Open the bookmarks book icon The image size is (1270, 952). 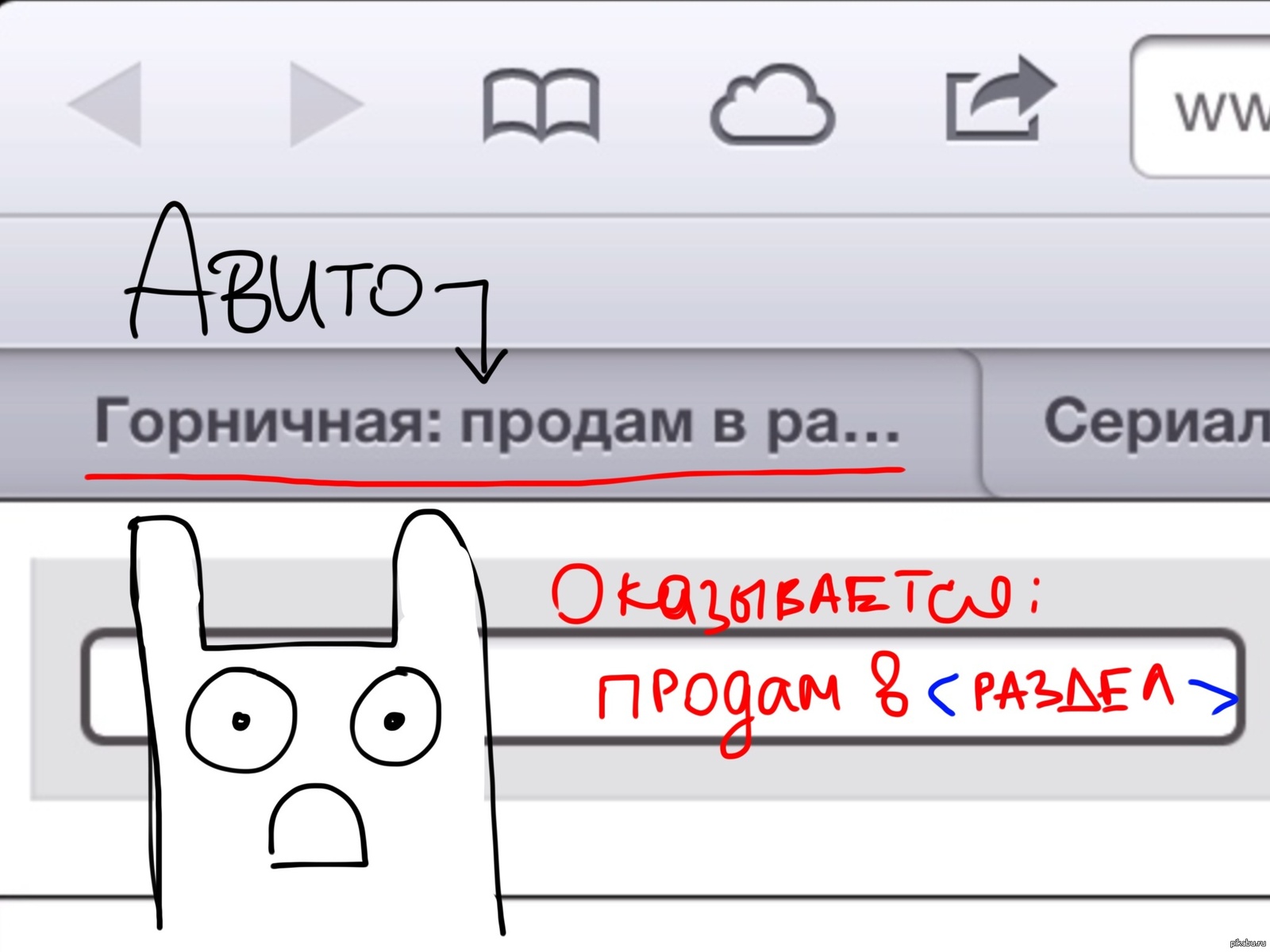(x=541, y=106)
